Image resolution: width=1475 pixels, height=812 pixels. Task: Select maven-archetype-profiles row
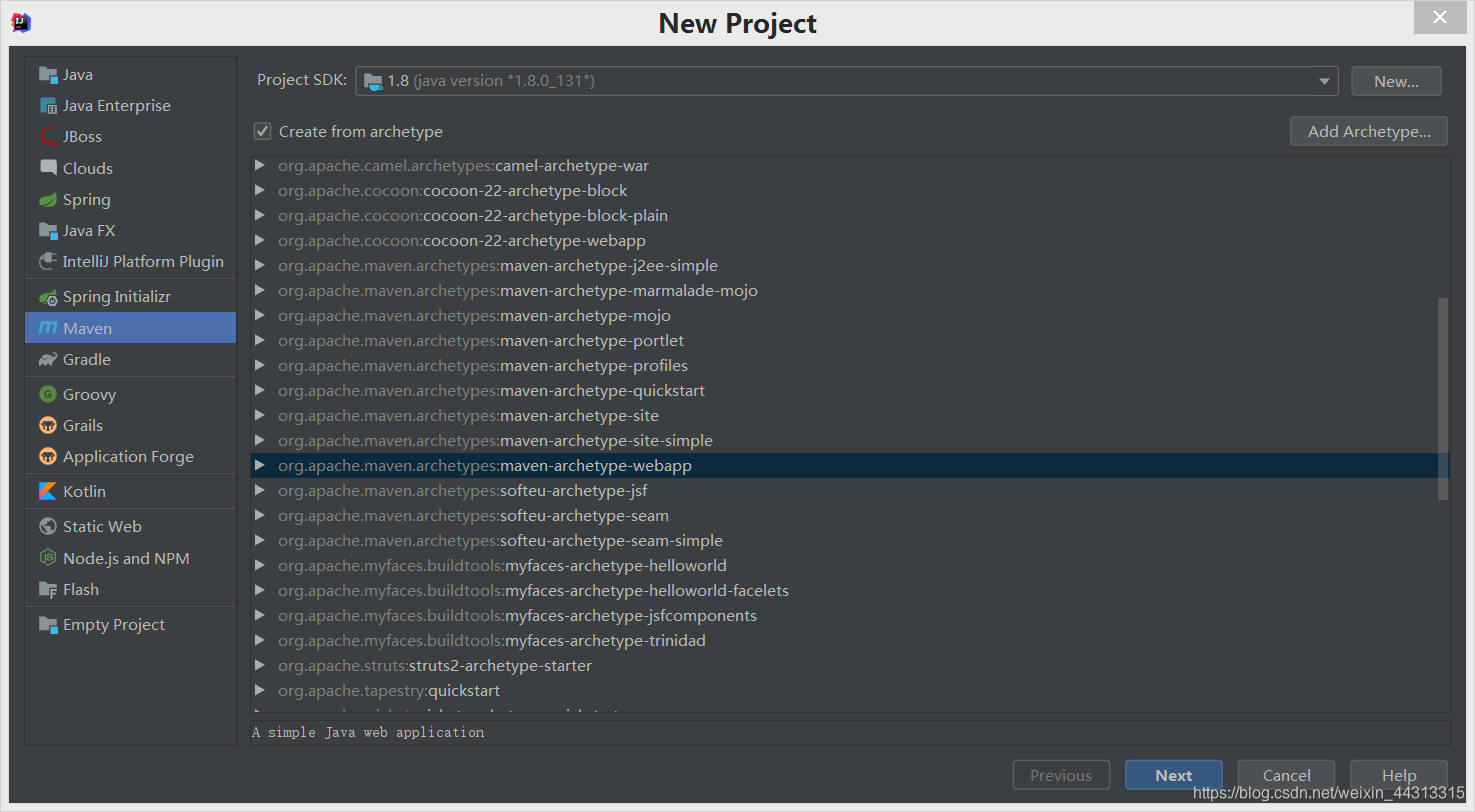click(850, 365)
